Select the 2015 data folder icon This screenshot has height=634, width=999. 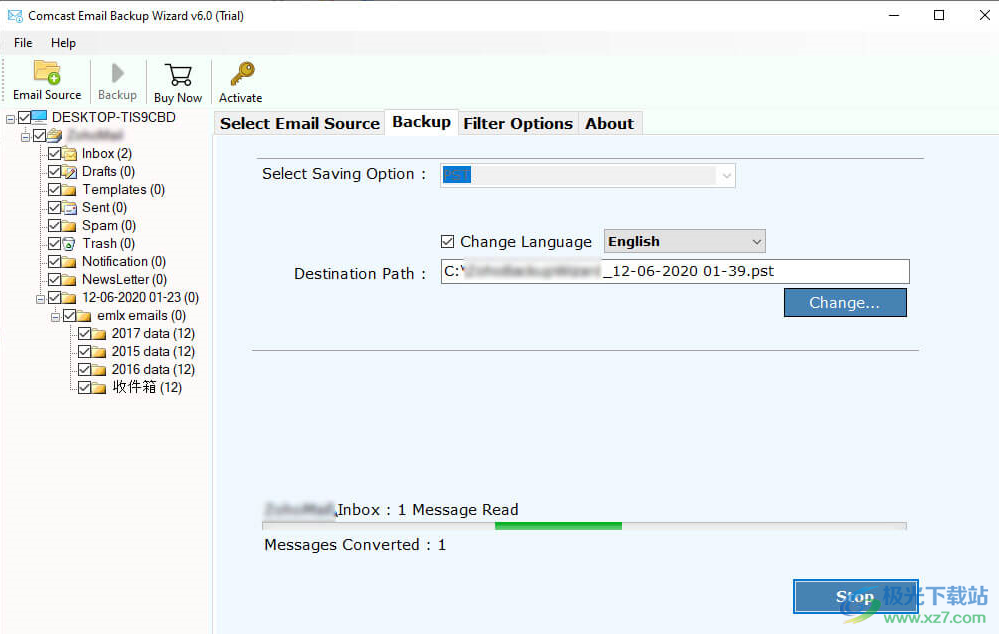(99, 352)
